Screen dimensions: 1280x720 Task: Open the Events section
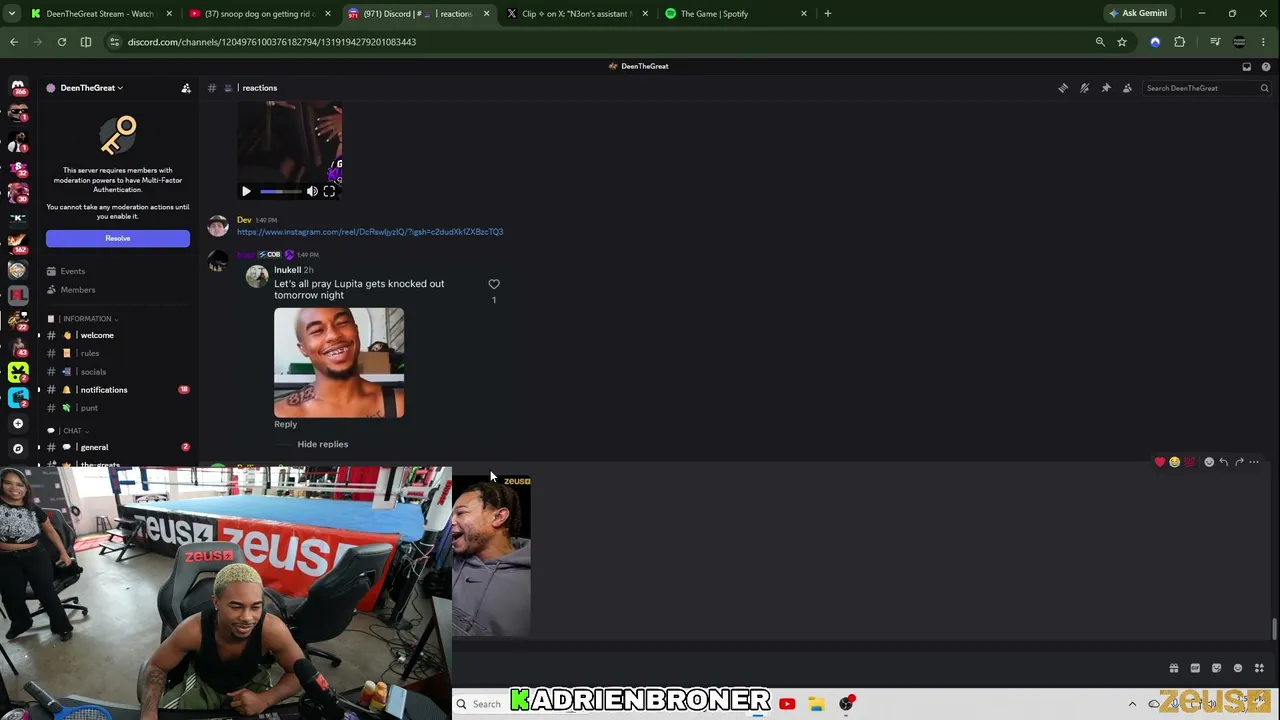coord(118,271)
